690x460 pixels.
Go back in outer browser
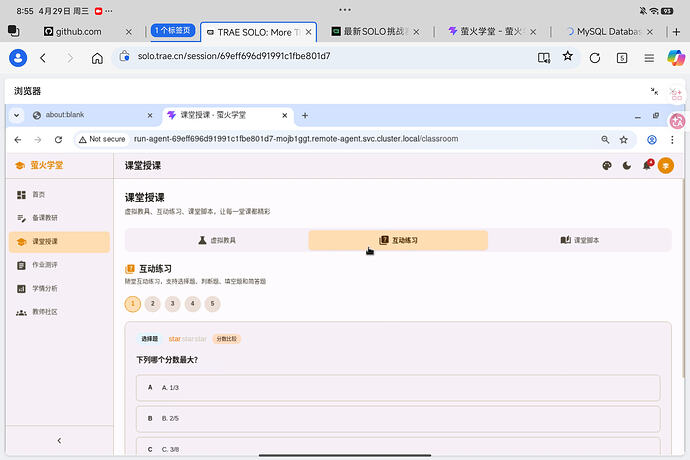point(43,58)
